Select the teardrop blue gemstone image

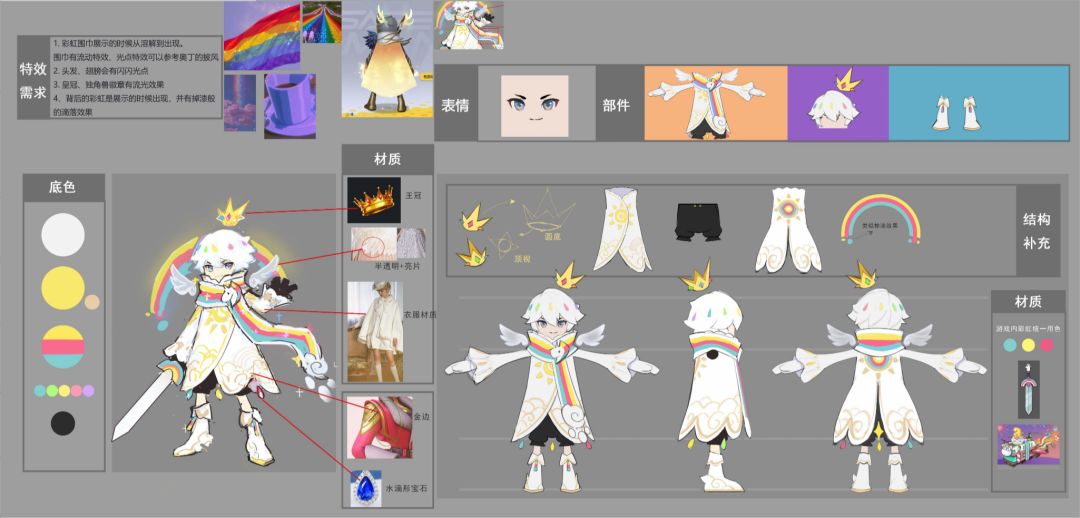point(366,488)
